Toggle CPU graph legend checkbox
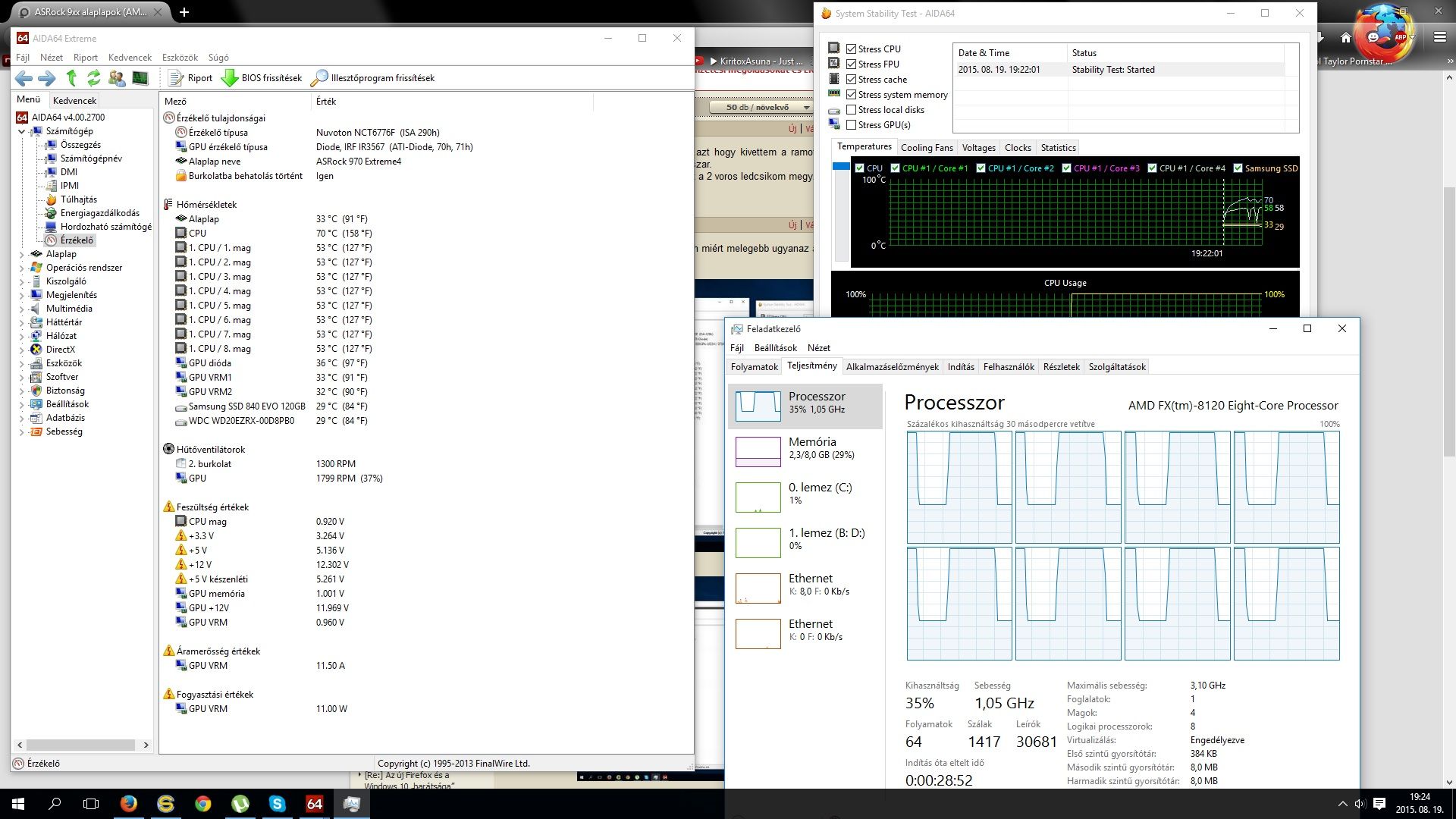 [859, 168]
